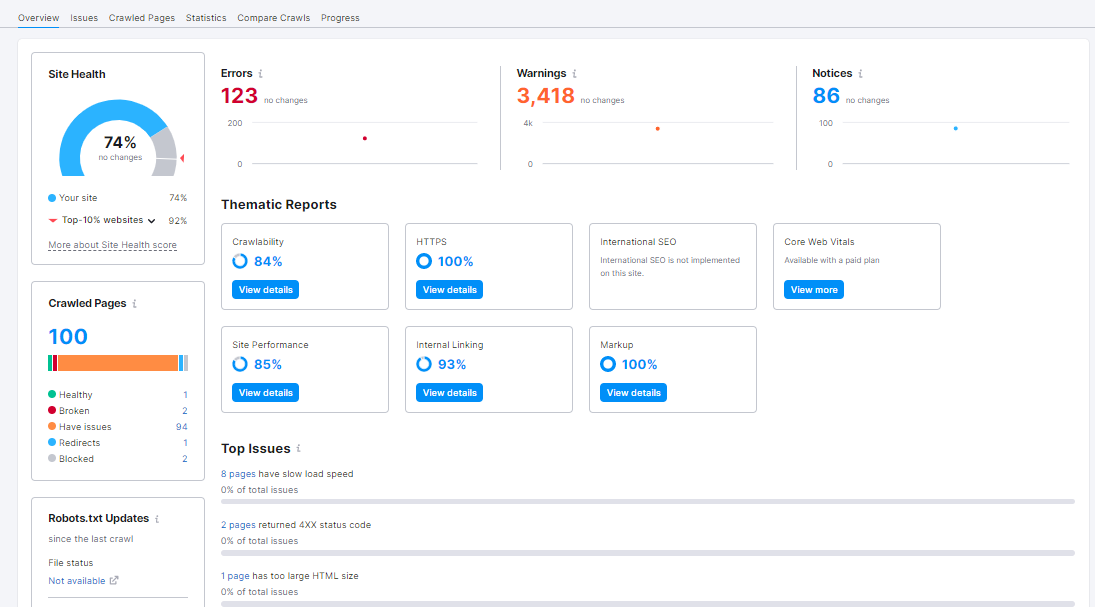Click the Crawled Pages info icon
Image resolution: width=1095 pixels, height=607 pixels.
pyautogui.click(x=135, y=304)
